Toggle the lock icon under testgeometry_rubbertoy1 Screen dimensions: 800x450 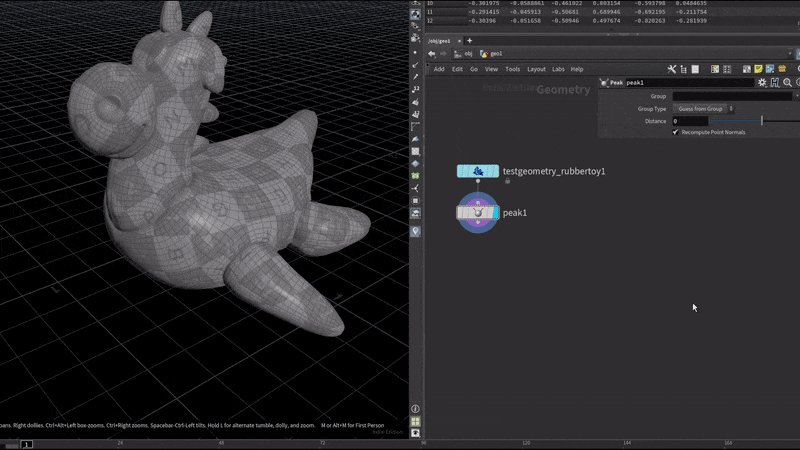(x=507, y=181)
